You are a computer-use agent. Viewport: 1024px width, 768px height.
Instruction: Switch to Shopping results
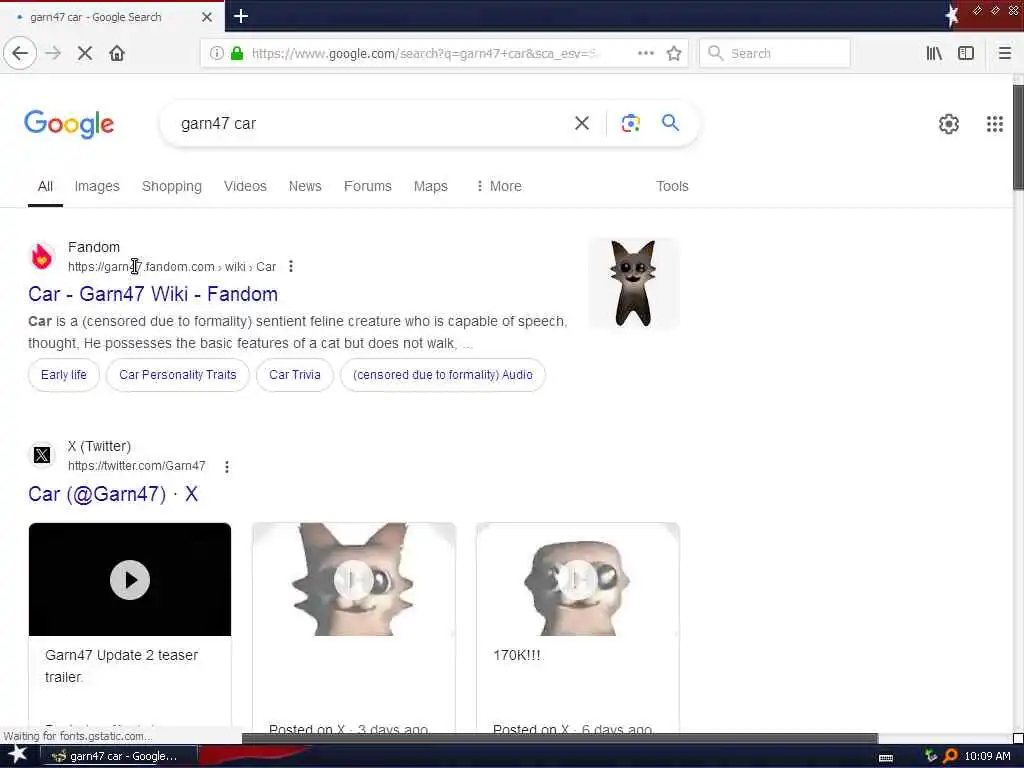point(172,186)
